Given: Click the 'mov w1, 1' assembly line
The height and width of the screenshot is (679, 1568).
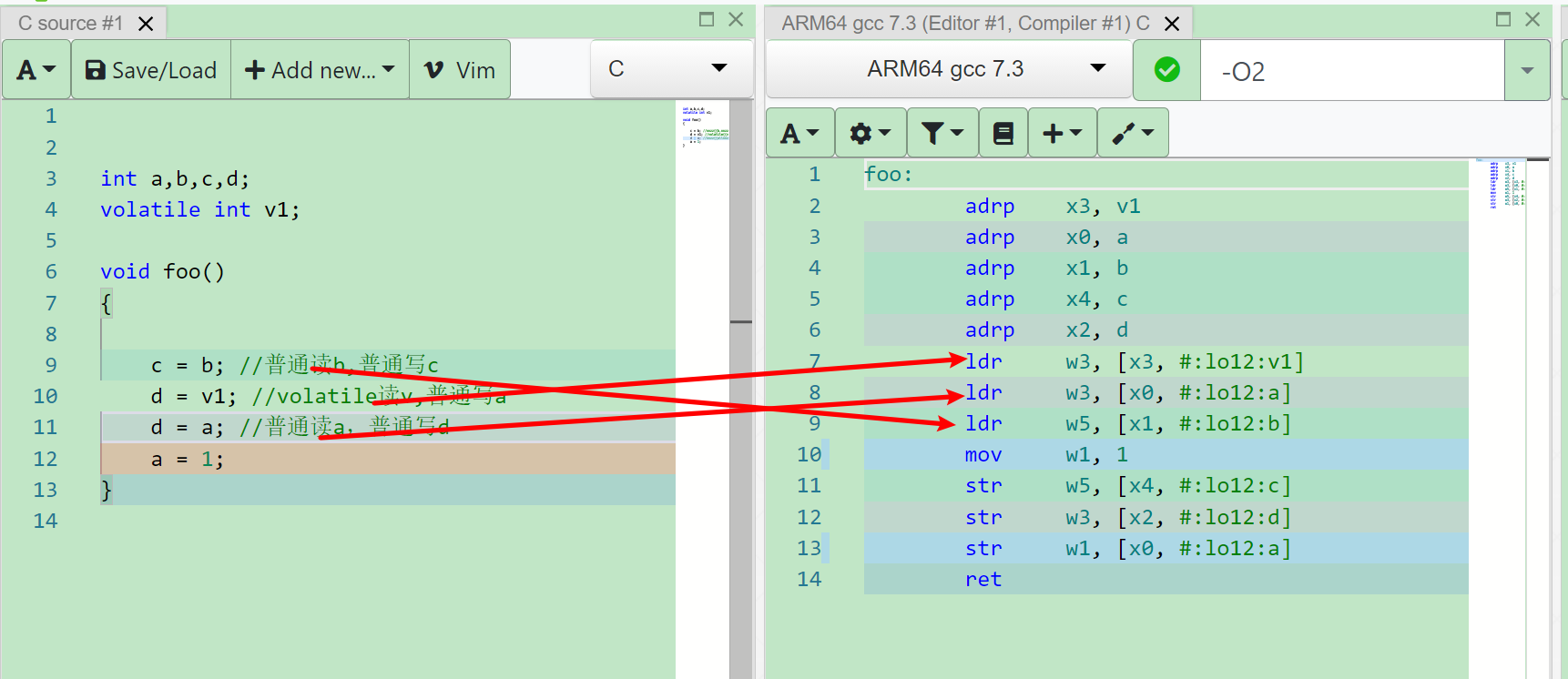Looking at the screenshot, I should point(1047,454).
